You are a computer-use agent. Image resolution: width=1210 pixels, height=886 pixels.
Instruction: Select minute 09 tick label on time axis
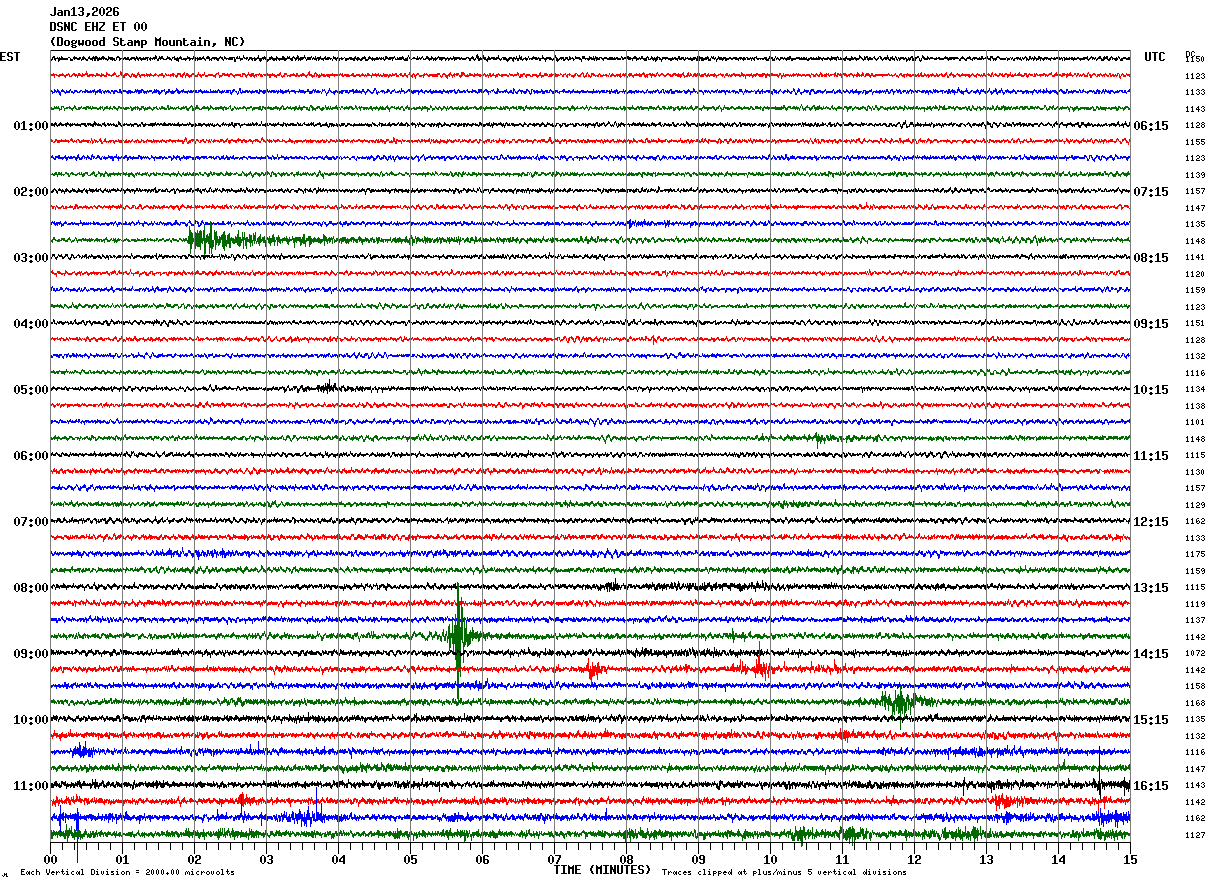point(698,859)
